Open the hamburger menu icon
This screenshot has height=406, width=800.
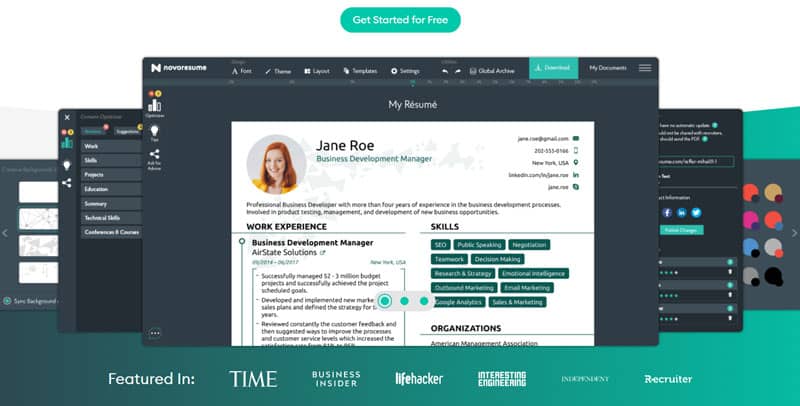[645, 68]
